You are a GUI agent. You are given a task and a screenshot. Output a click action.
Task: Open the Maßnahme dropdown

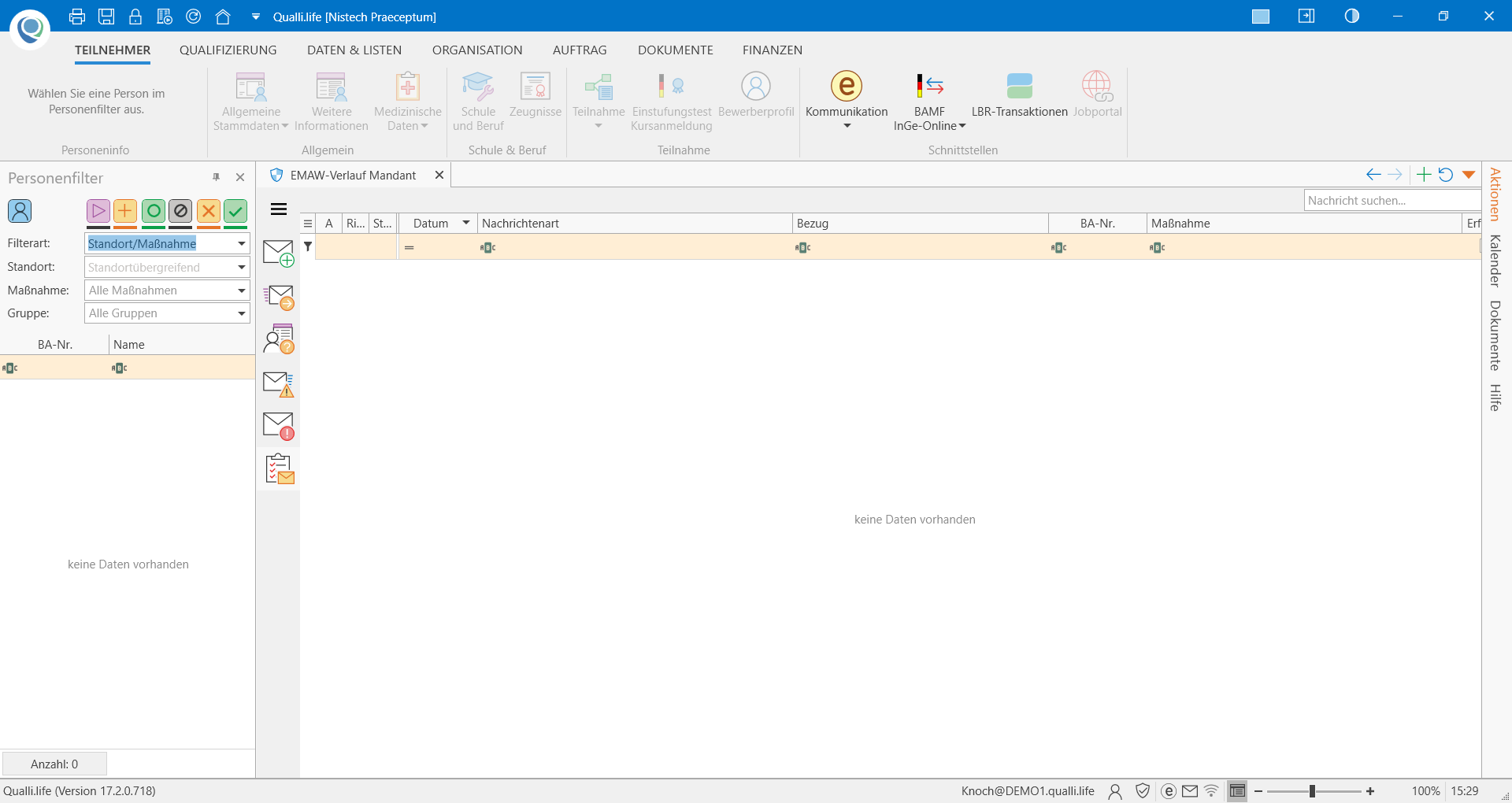(x=242, y=290)
